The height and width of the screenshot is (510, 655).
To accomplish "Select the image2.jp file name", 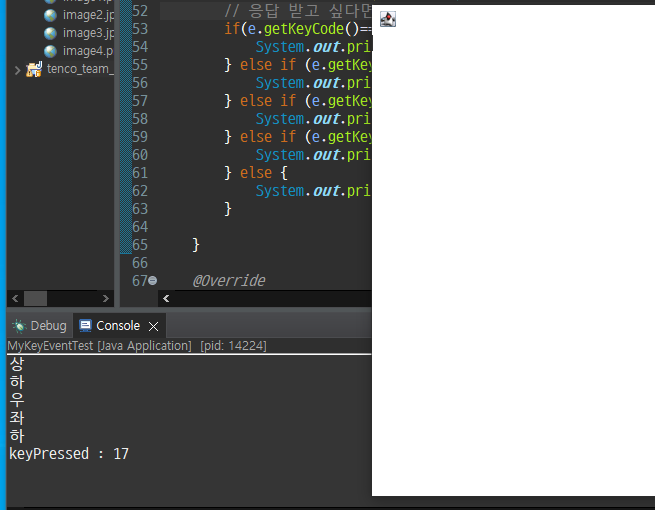I will tap(88, 15).
